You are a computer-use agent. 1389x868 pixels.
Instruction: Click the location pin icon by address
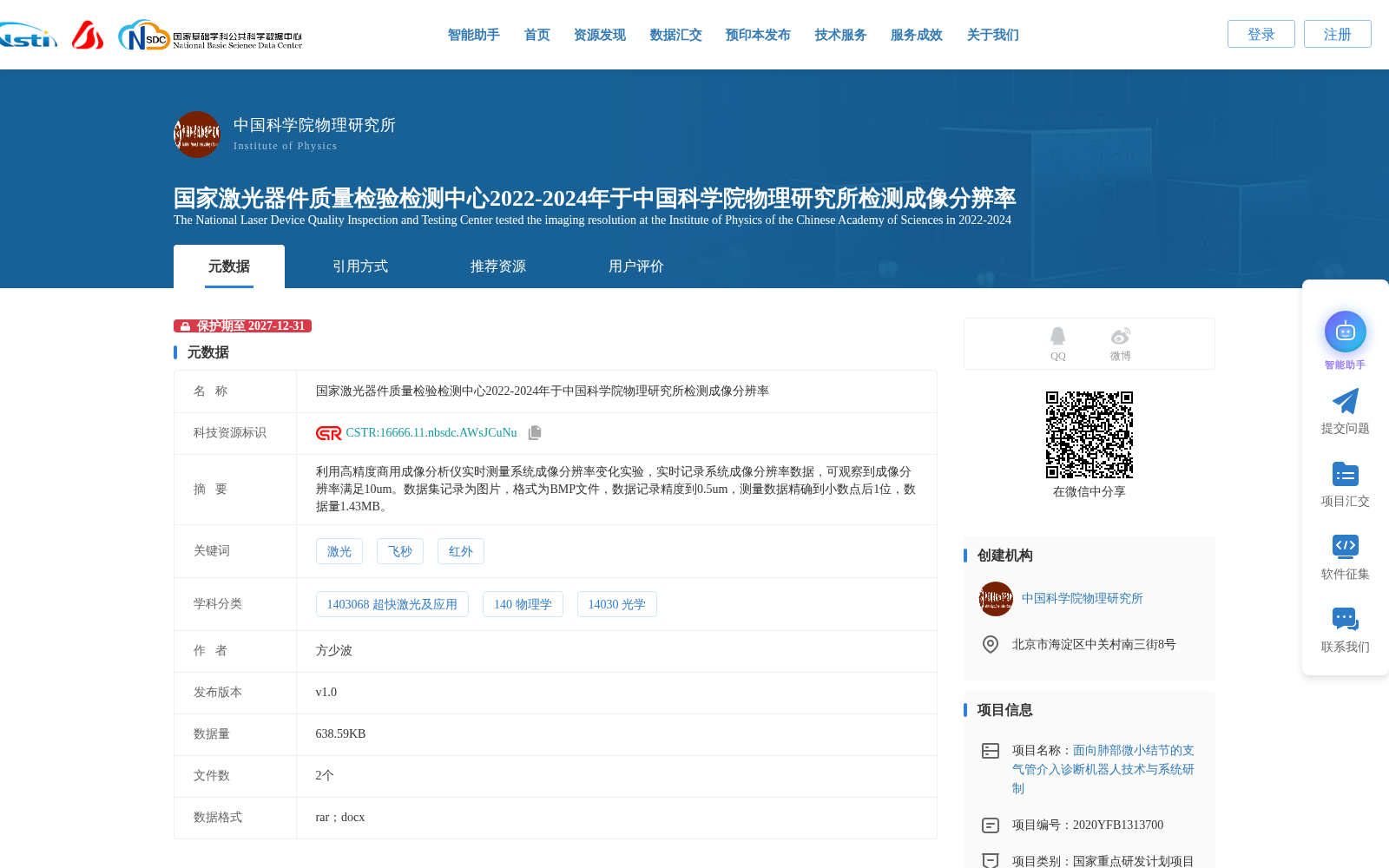[991, 644]
